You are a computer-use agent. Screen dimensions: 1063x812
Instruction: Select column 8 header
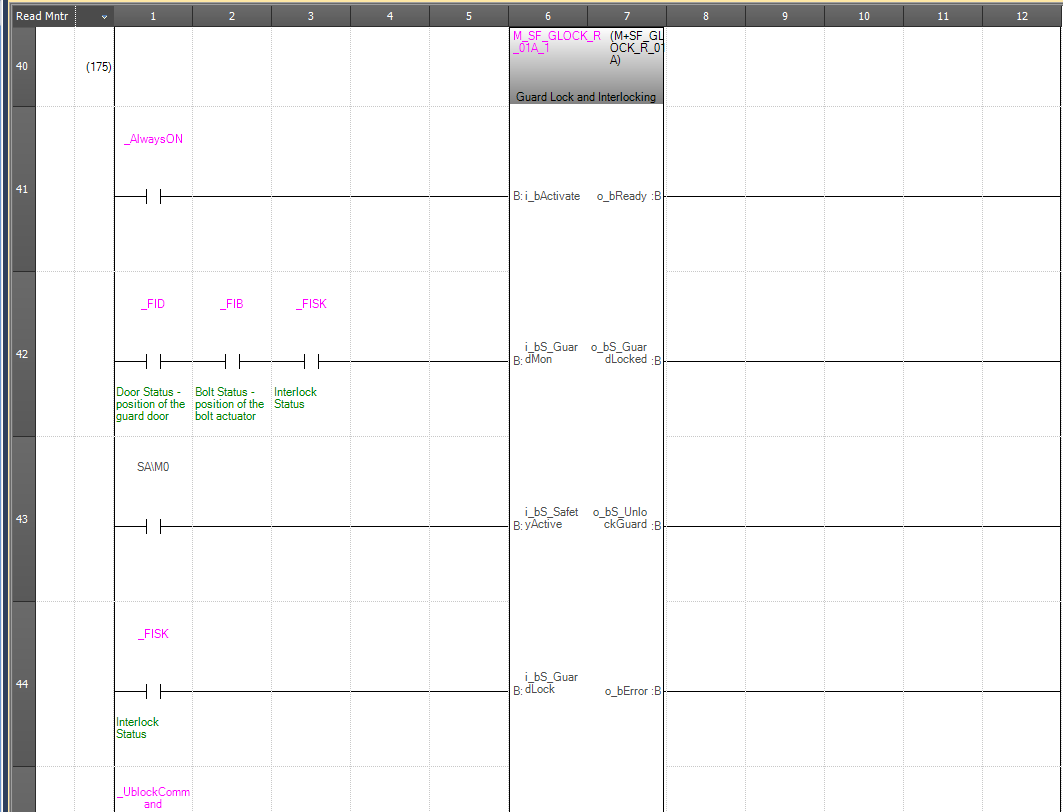tap(706, 16)
